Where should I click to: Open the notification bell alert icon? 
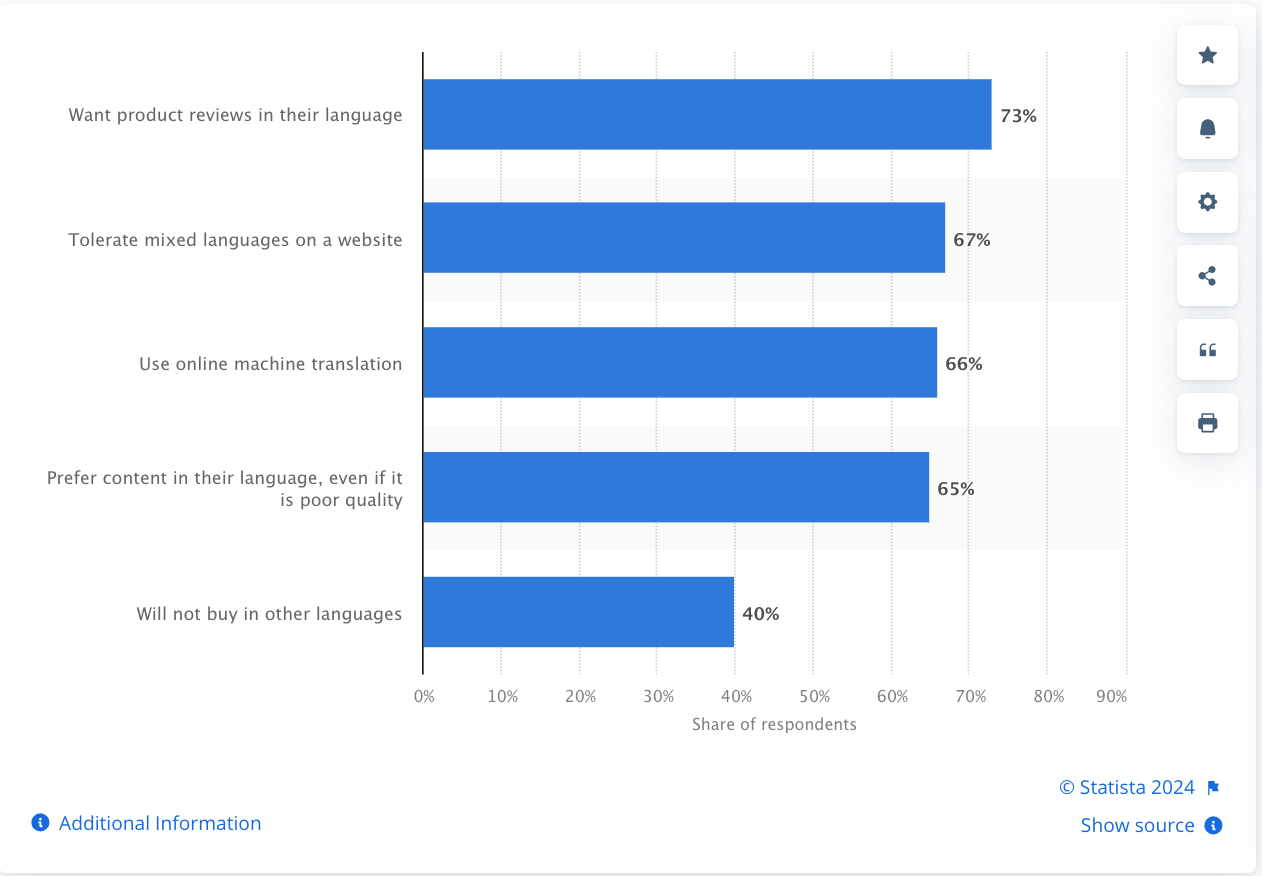point(1207,128)
